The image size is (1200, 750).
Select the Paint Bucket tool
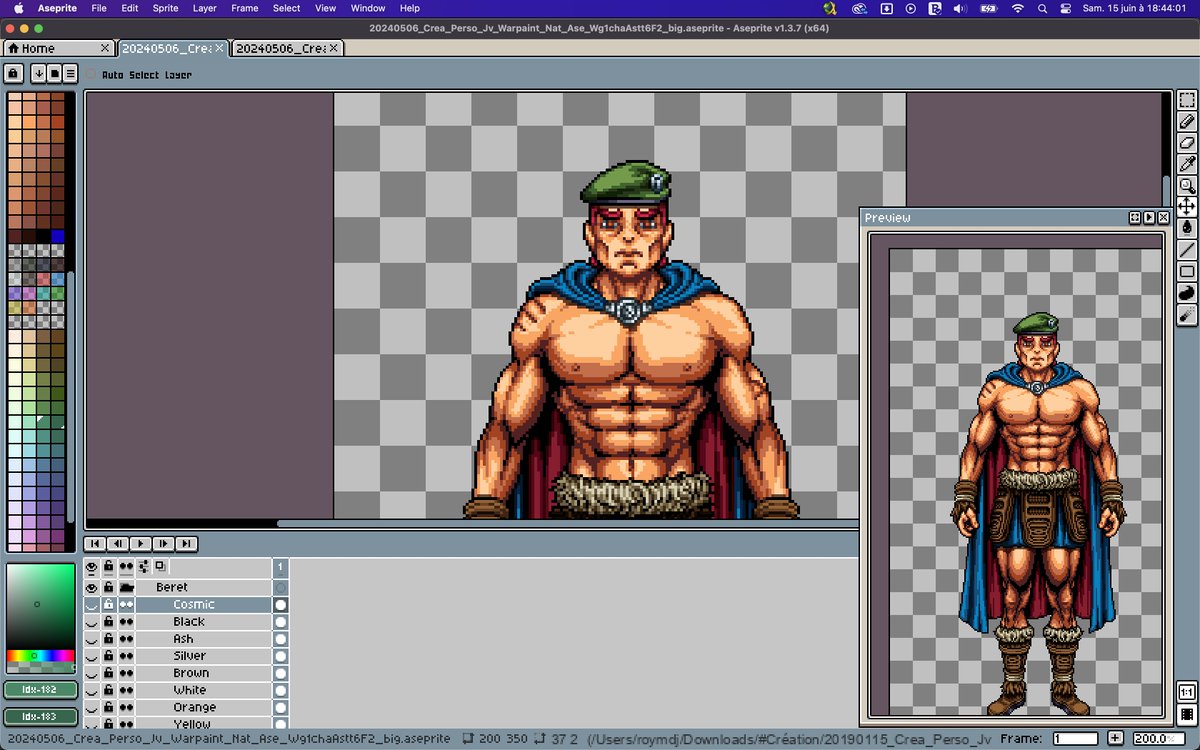pos(1187,228)
